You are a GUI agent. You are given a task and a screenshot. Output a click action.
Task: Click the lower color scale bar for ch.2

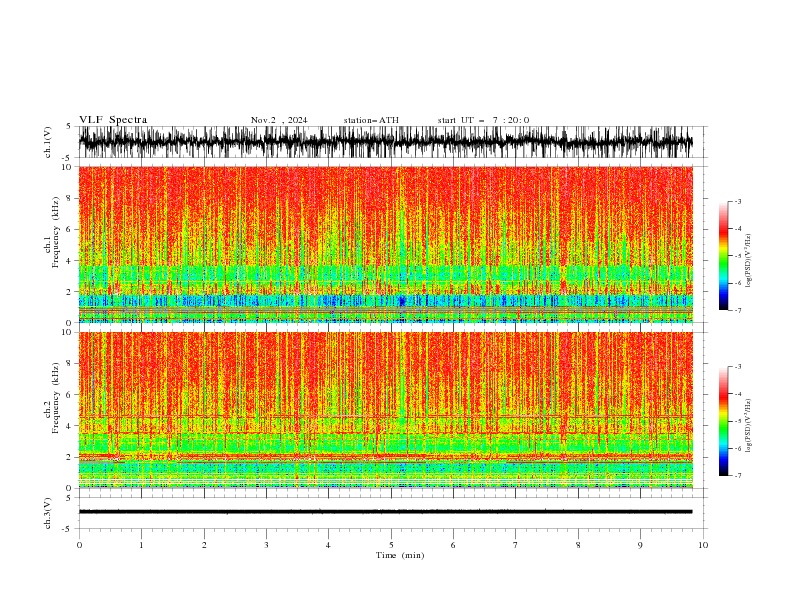(x=724, y=421)
